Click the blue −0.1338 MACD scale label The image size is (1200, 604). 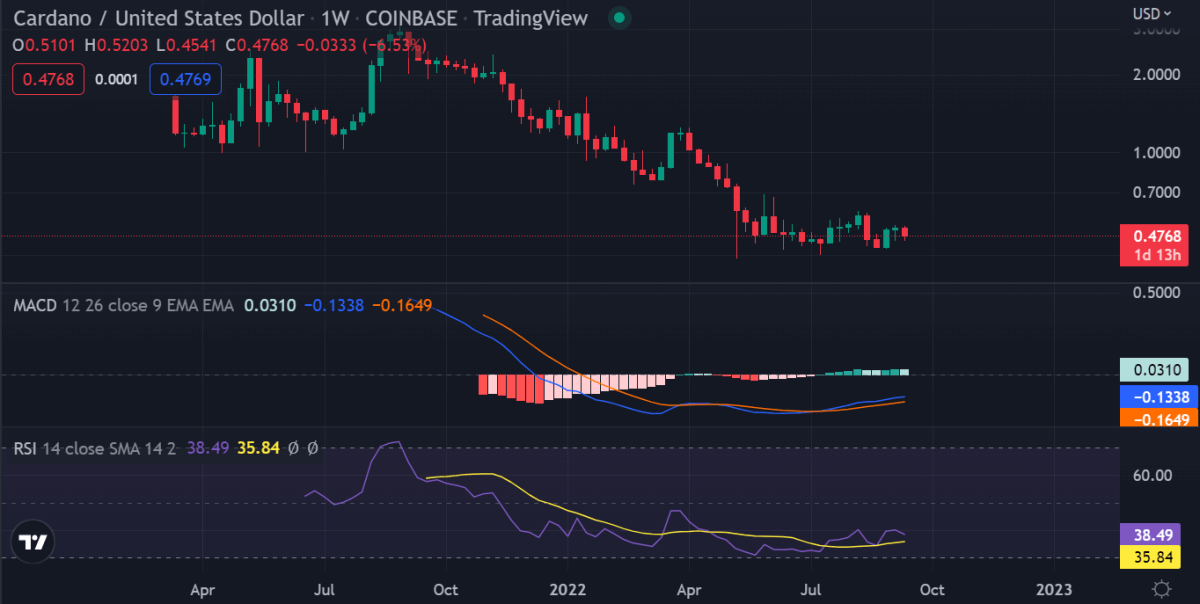coord(1158,396)
